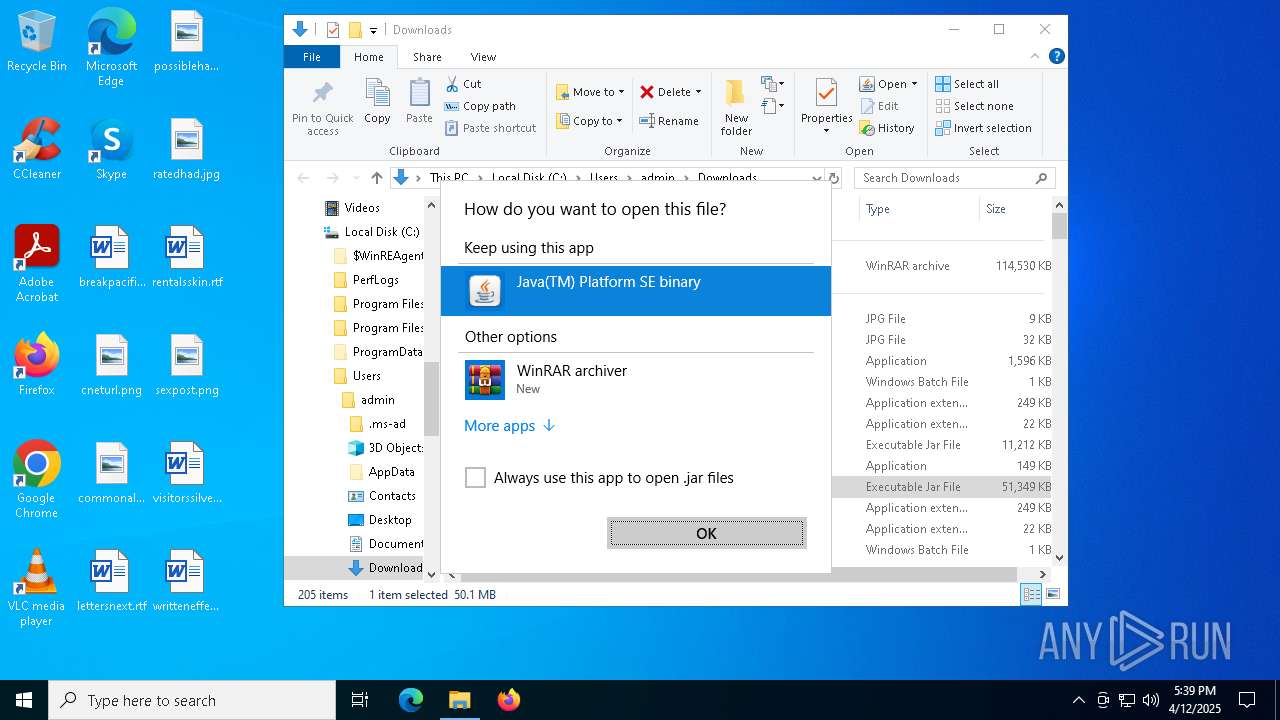Select Local Disk (C:) in tree
Screen dimensions: 1280x720
pos(371,232)
